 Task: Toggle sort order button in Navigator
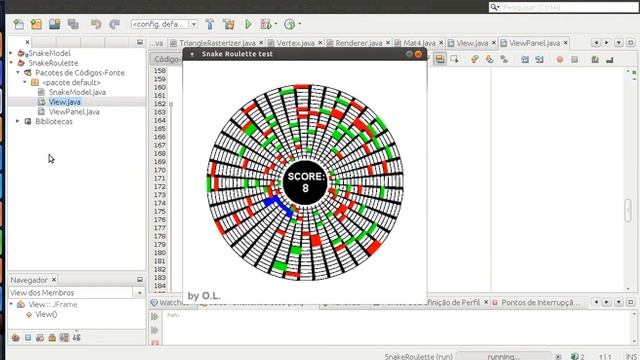point(76,338)
